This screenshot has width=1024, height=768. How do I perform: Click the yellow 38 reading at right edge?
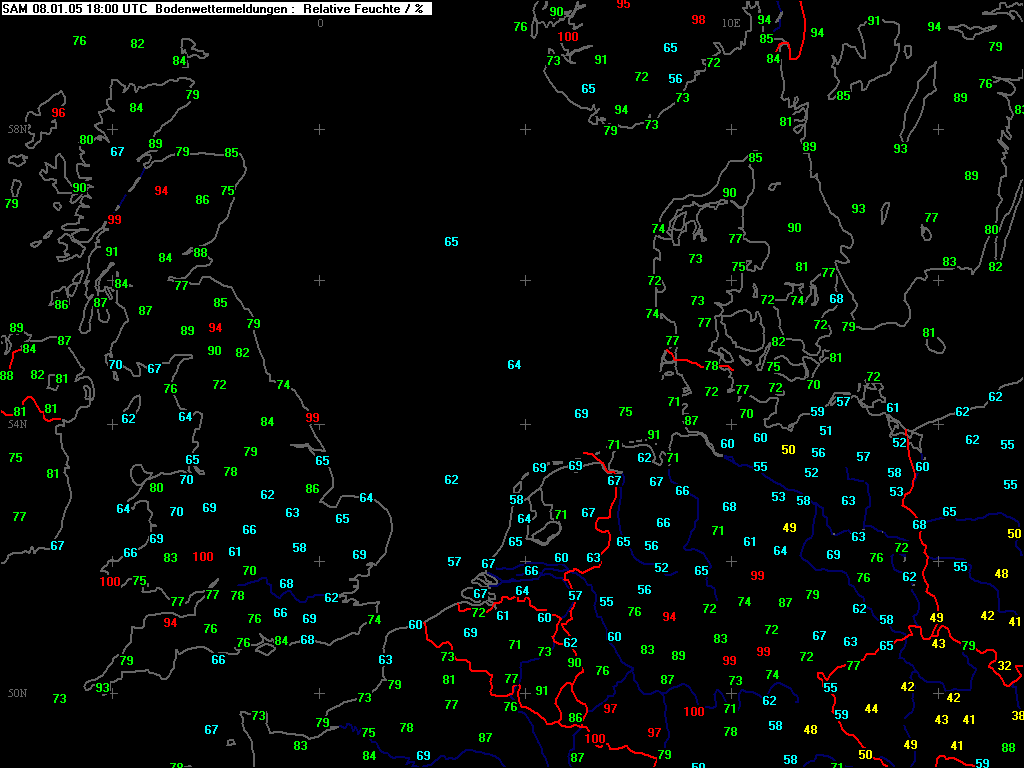[1017, 715]
